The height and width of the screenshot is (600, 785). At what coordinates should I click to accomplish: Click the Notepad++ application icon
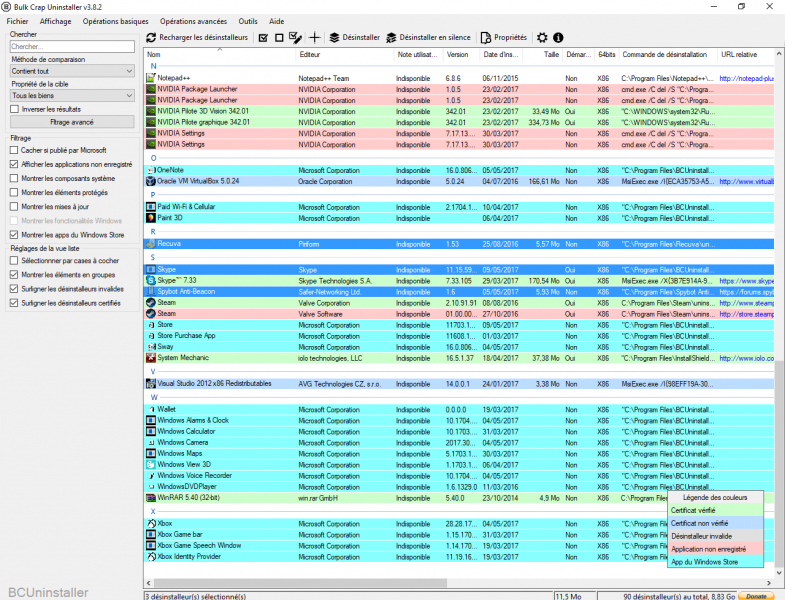click(x=151, y=78)
